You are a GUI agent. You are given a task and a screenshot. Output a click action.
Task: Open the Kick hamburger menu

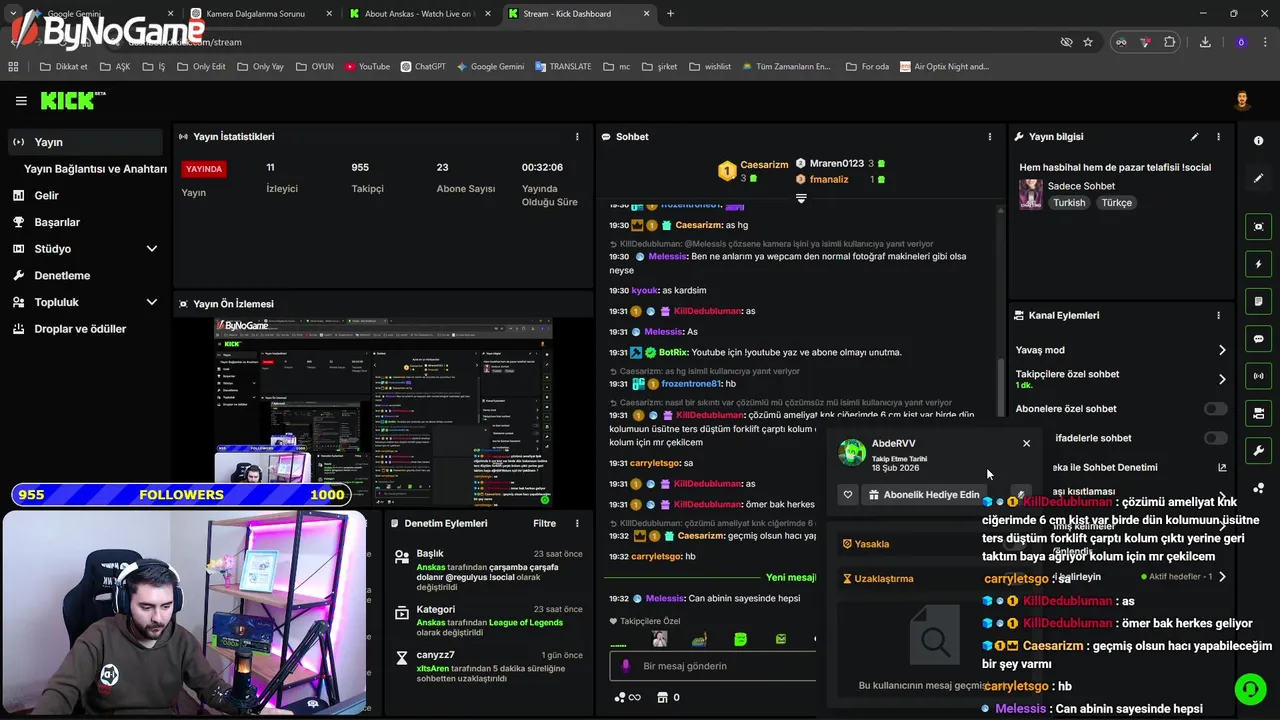(x=21, y=101)
